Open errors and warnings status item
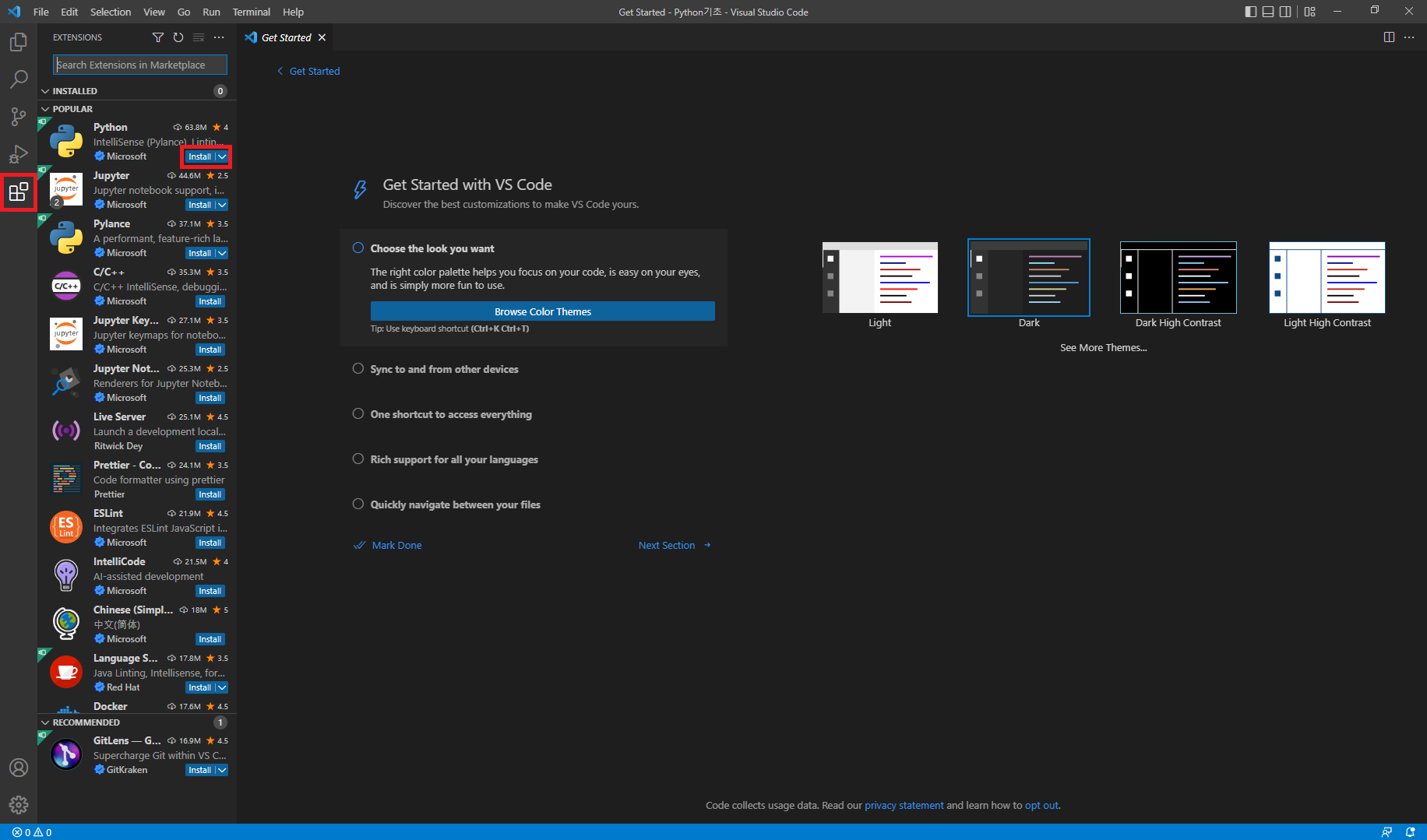Screen dimensions: 1427x840 coord(32,832)
